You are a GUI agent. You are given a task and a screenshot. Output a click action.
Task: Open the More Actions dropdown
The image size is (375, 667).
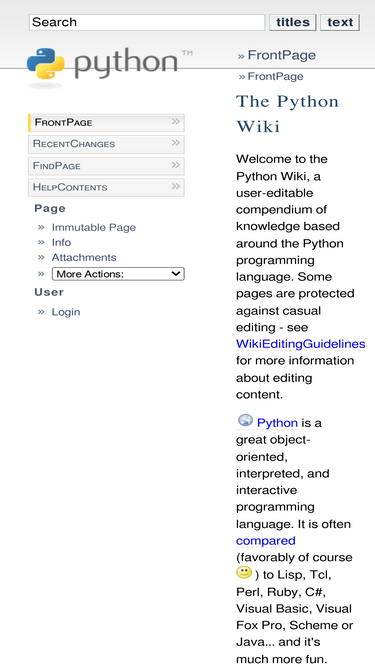pos(118,274)
